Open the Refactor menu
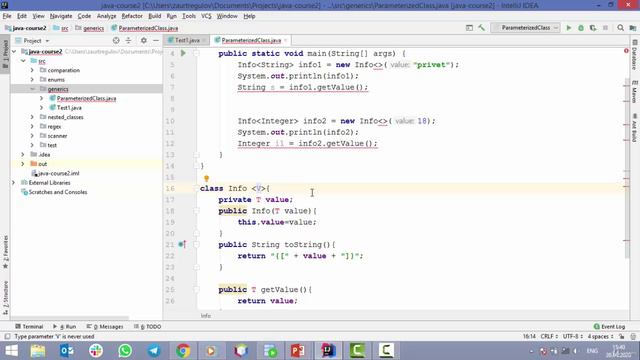 click(x=132, y=16)
